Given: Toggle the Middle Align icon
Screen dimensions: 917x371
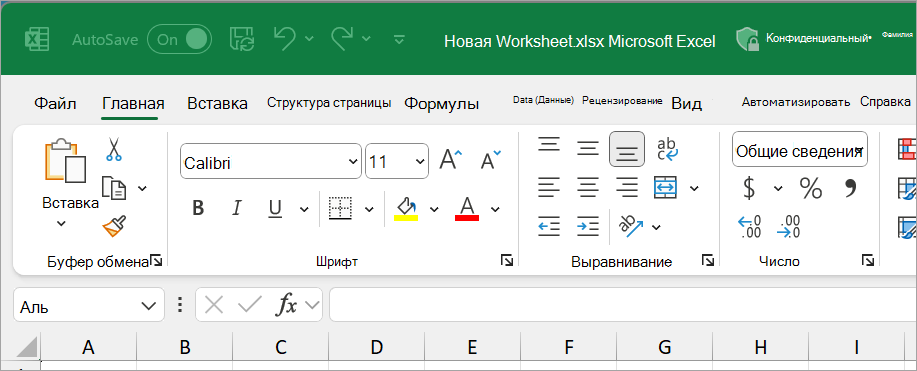Looking at the screenshot, I should 588,148.
